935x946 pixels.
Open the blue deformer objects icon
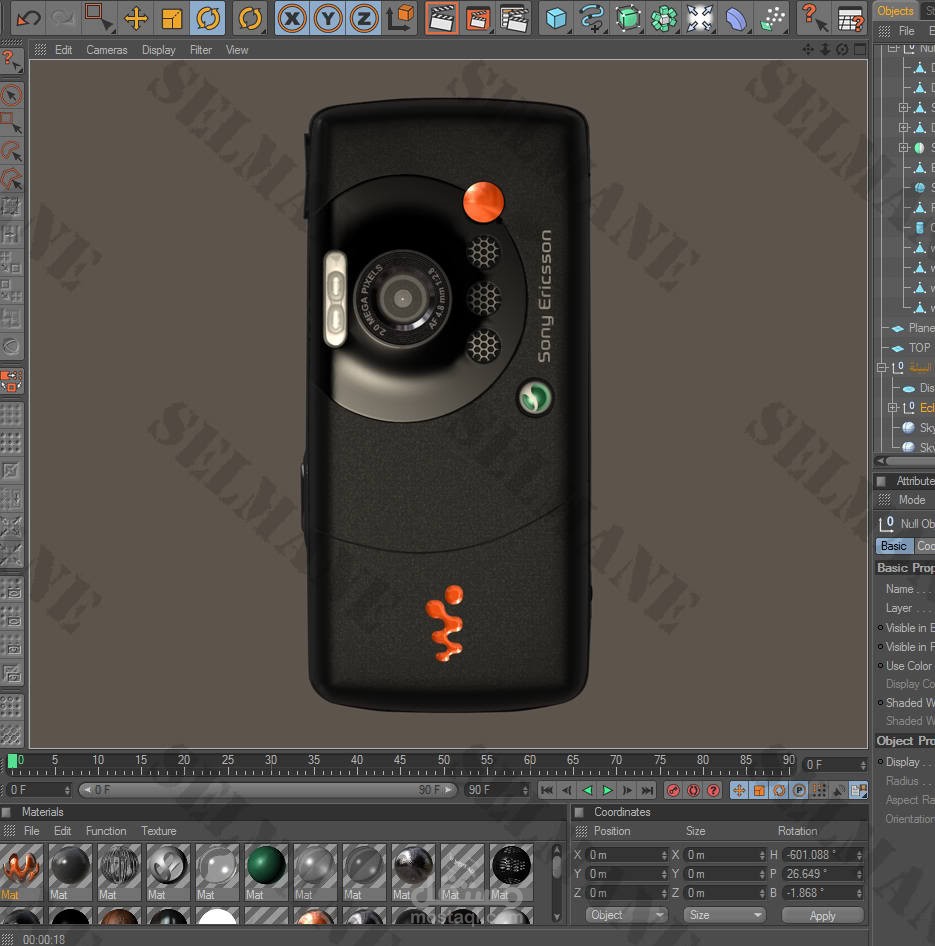point(736,18)
